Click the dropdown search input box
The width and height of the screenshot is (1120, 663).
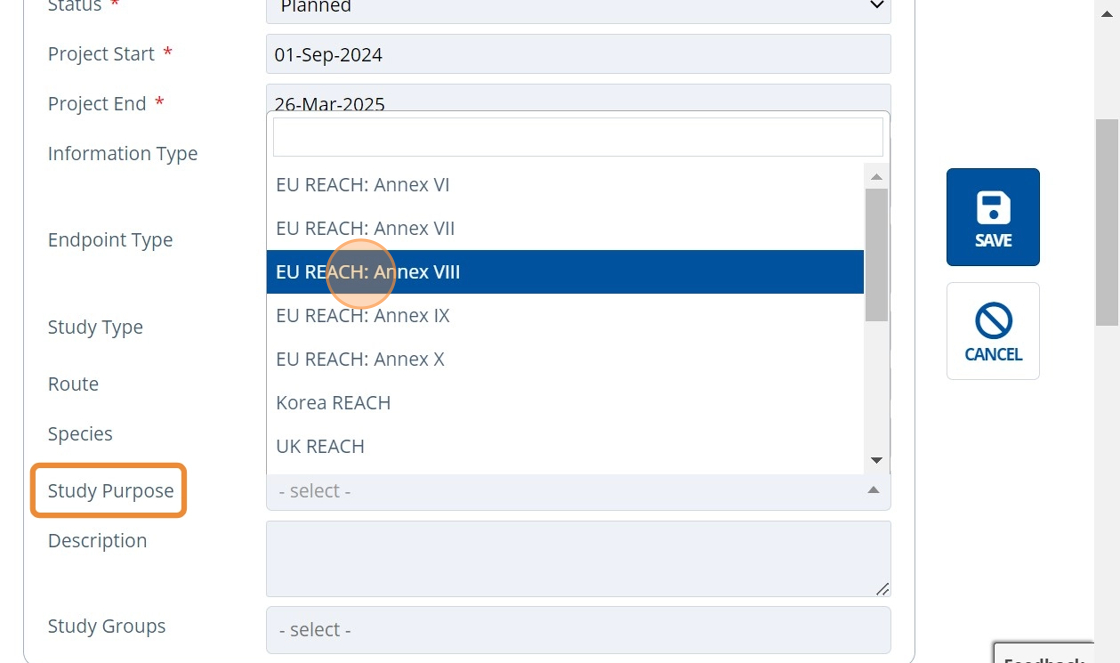(577, 137)
